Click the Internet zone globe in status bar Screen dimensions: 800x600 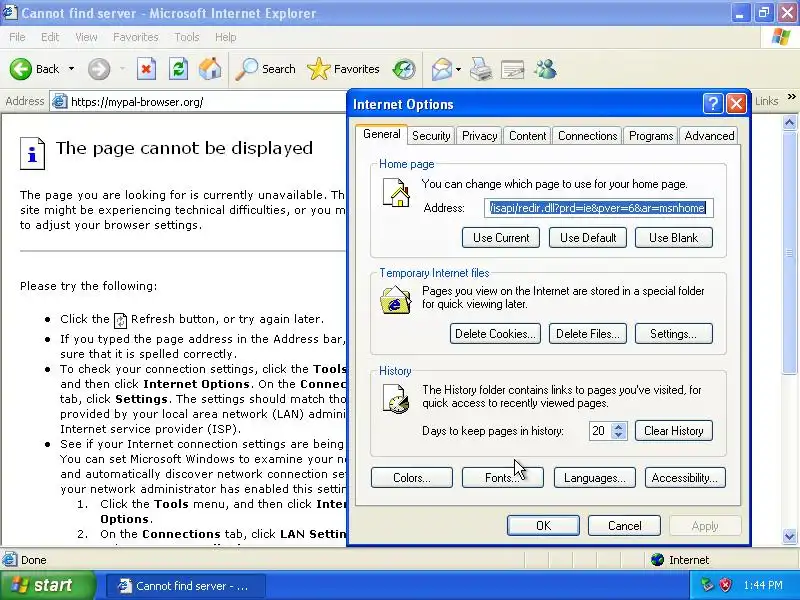[657, 560]
